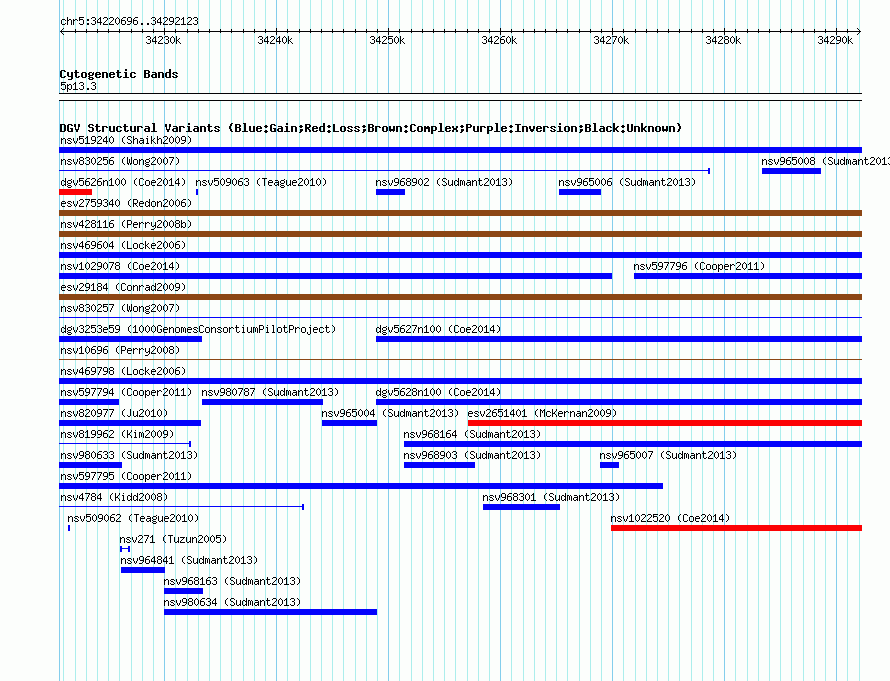890x681 pixels.
Task: Select the nsv830256 (Wong2007) variant label
Action: (x=120, y=161)
